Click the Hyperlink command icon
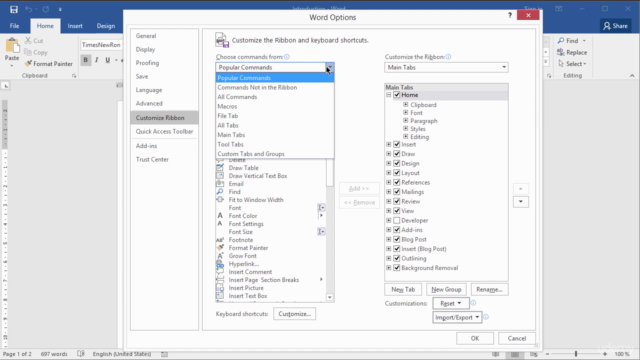The width and height of the screenshot is (640, 360). [220, 264]
